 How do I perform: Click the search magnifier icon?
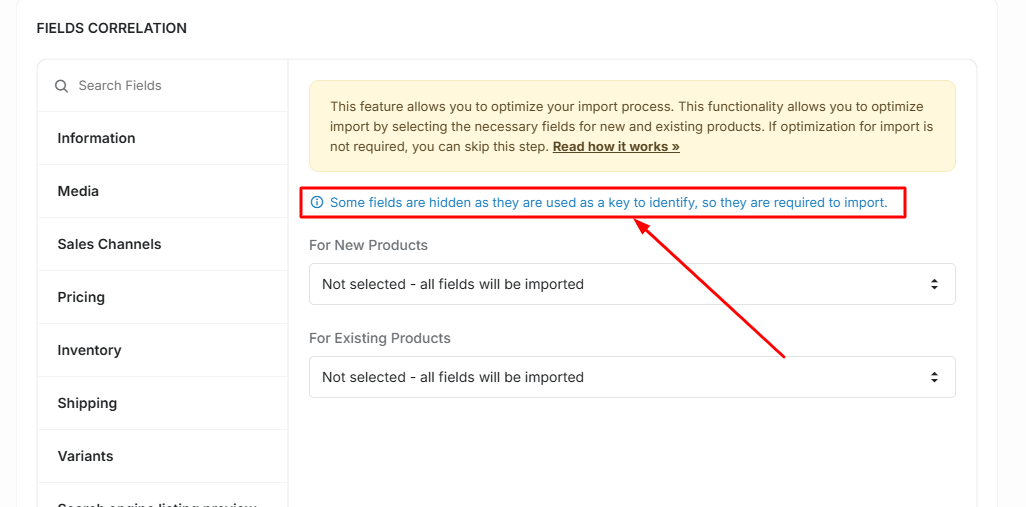(x=62, y=86)
